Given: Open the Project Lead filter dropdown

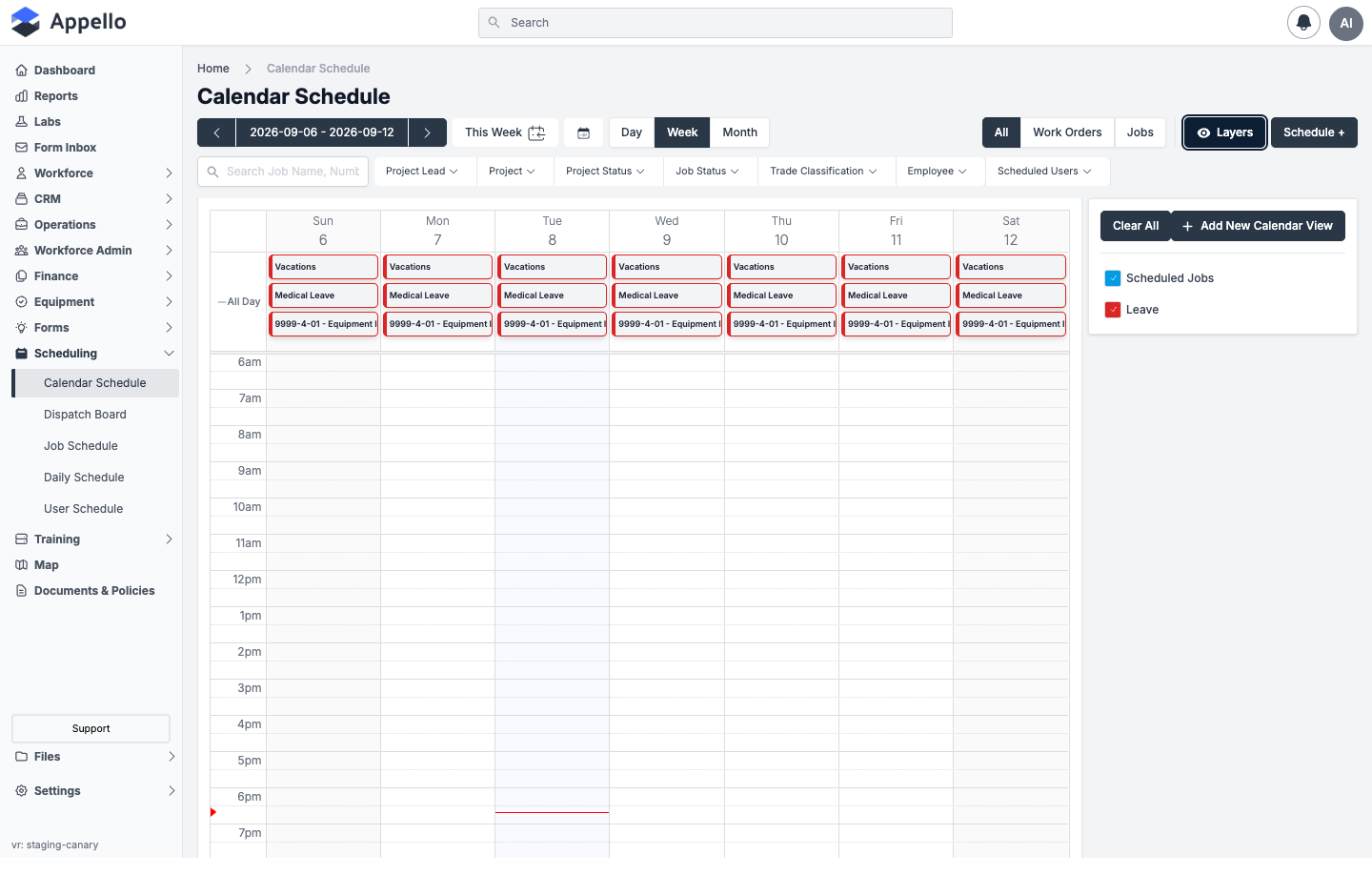Looking at the screenshot, I should 421,172.
